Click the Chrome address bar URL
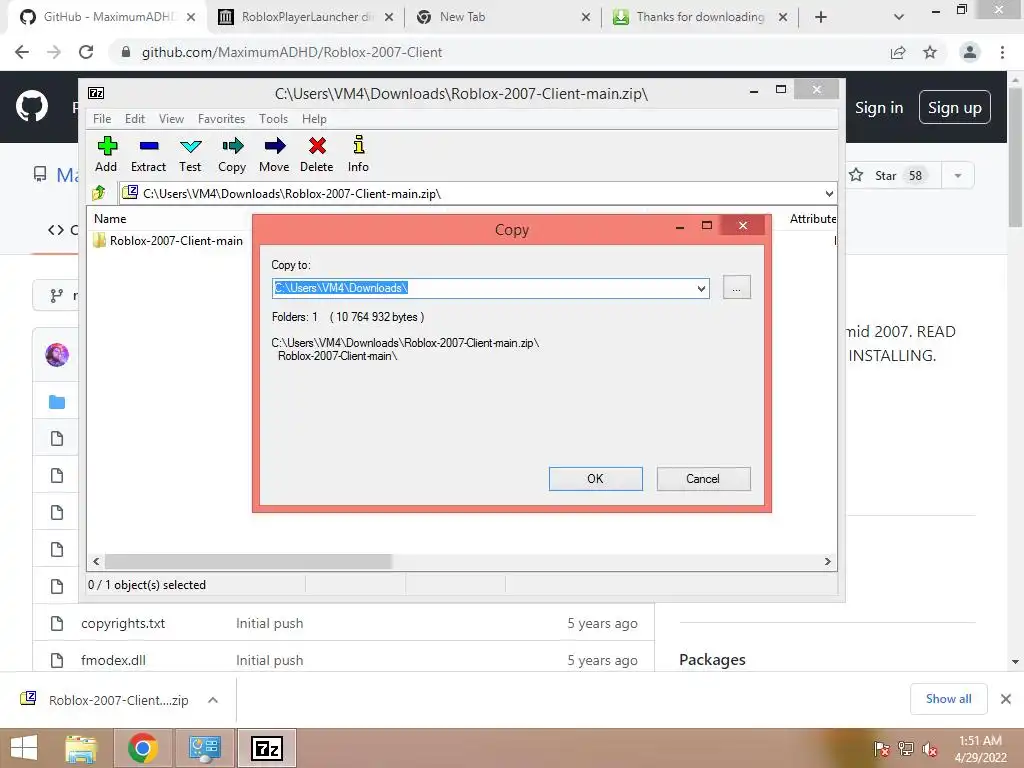The width and height of the screenshot is (1024, 768). [x=291, y=52]
